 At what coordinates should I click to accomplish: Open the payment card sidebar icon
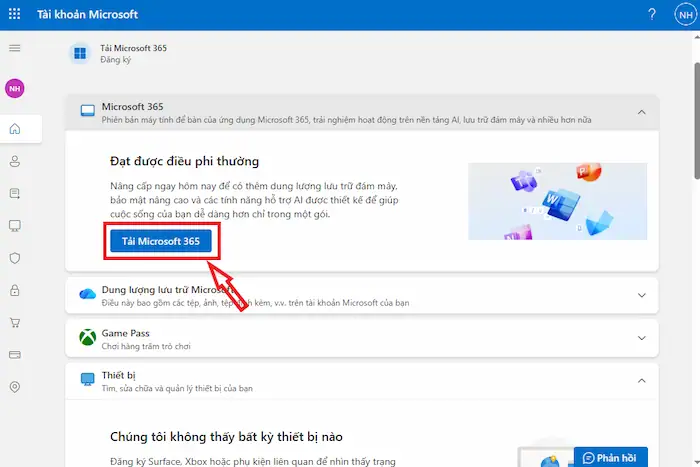pos(15,355)
